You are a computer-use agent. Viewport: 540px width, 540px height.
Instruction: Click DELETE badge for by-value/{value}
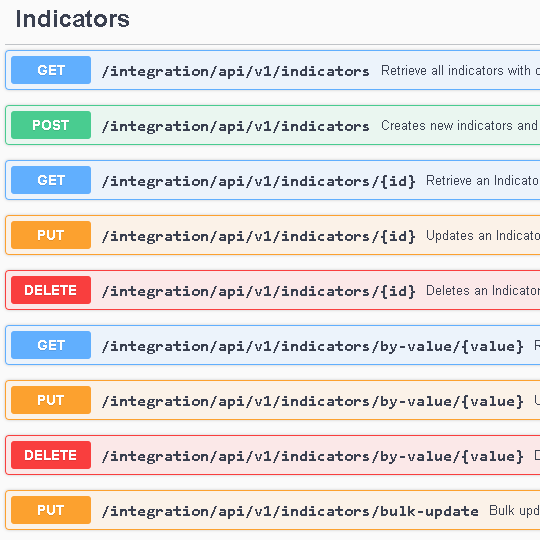tap(51, 455)
